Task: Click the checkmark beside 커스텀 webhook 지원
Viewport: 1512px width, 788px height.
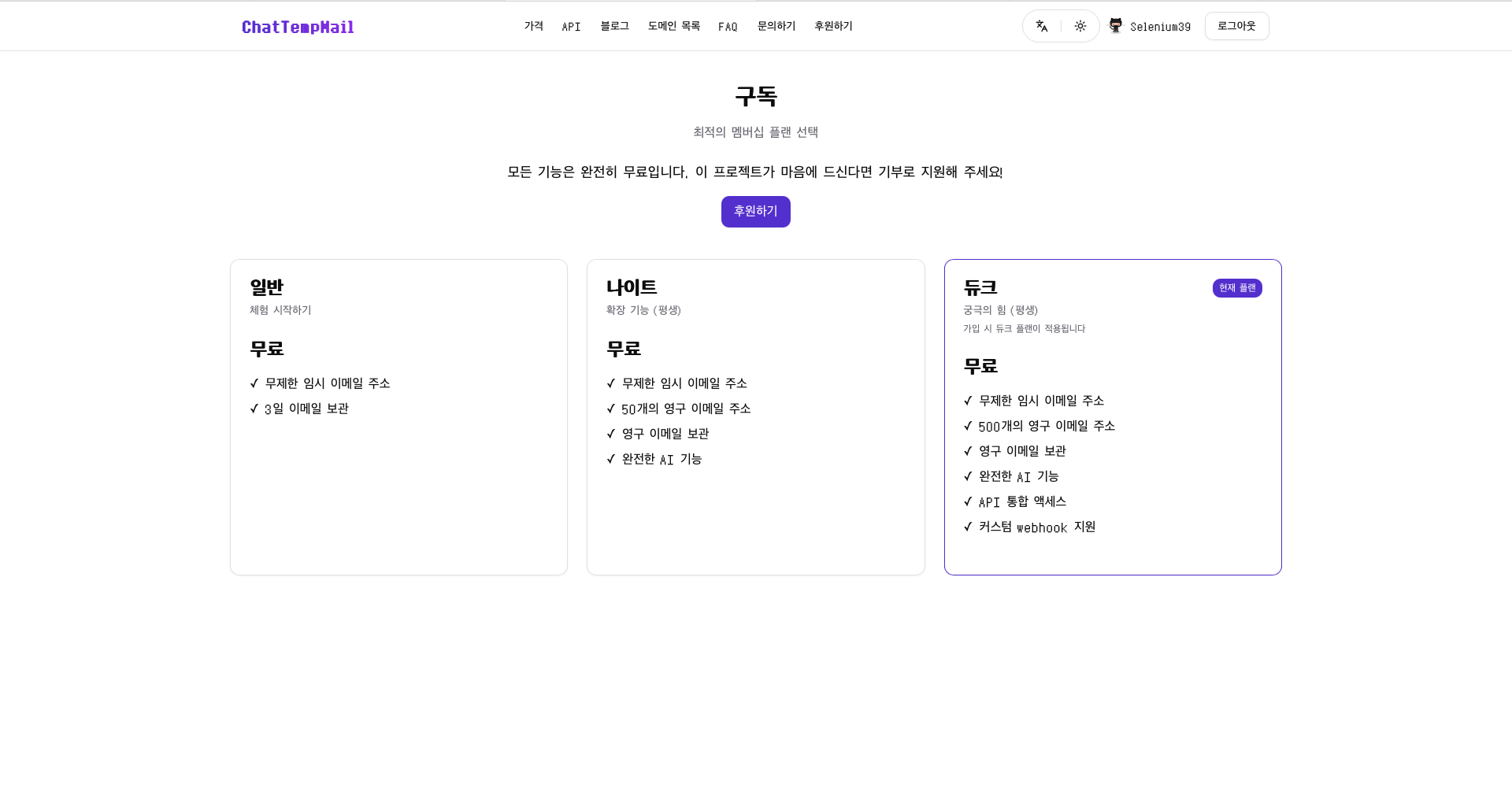Action: pos(969,527)
